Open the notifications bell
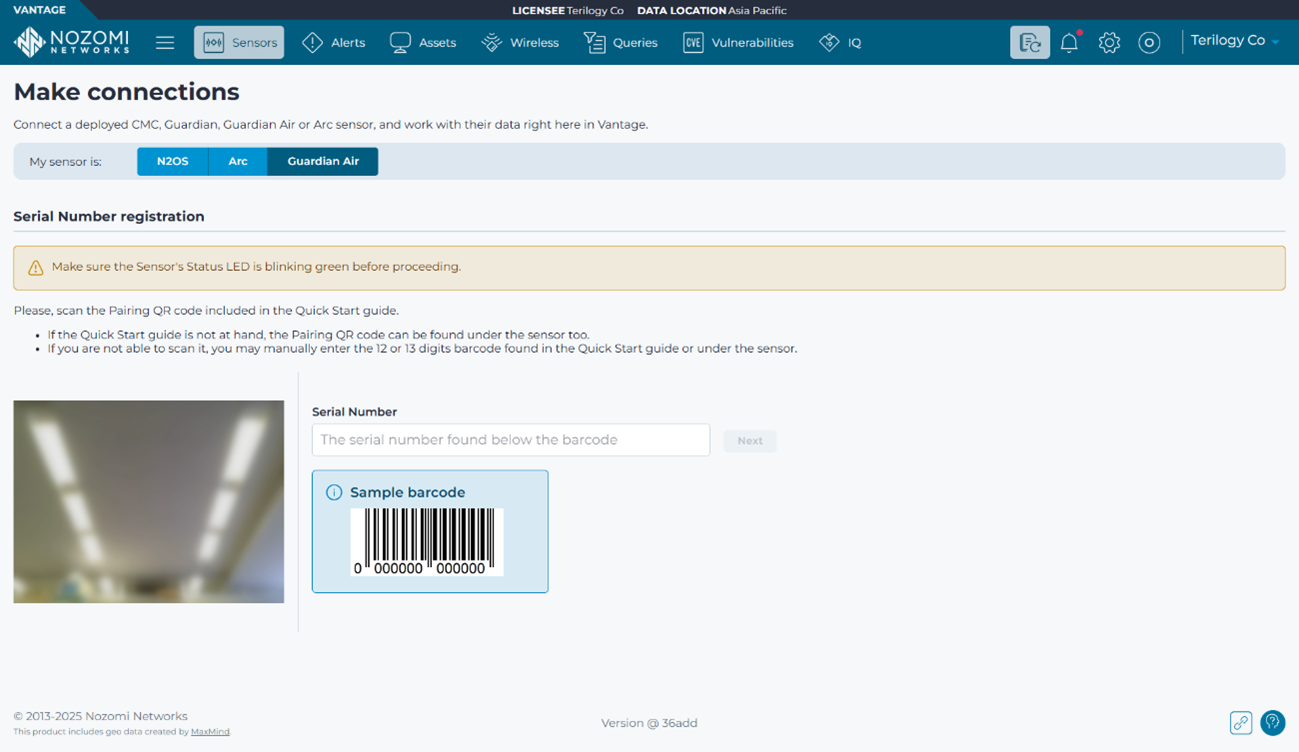This screenshot has height=752, width=1299. click(x=1069, y=42)
